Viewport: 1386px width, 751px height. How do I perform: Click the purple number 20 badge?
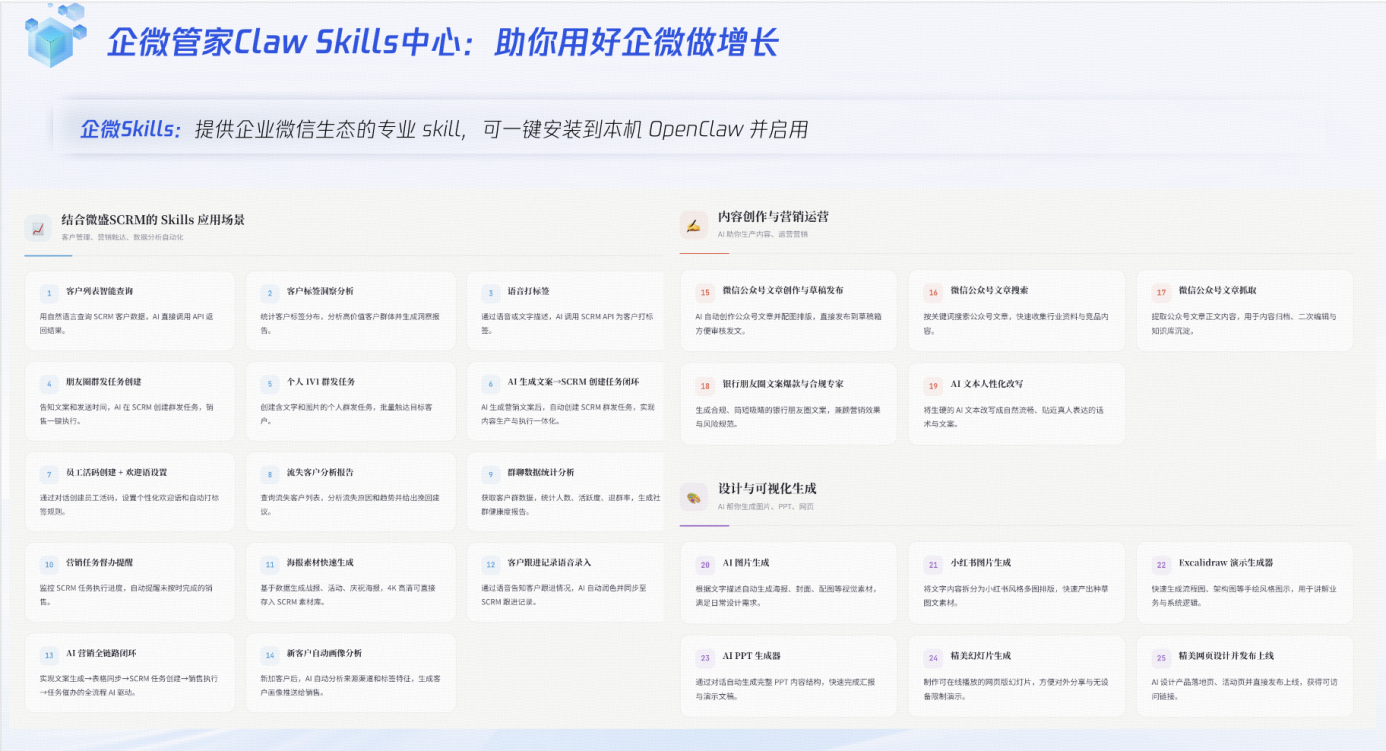(705, 564)
